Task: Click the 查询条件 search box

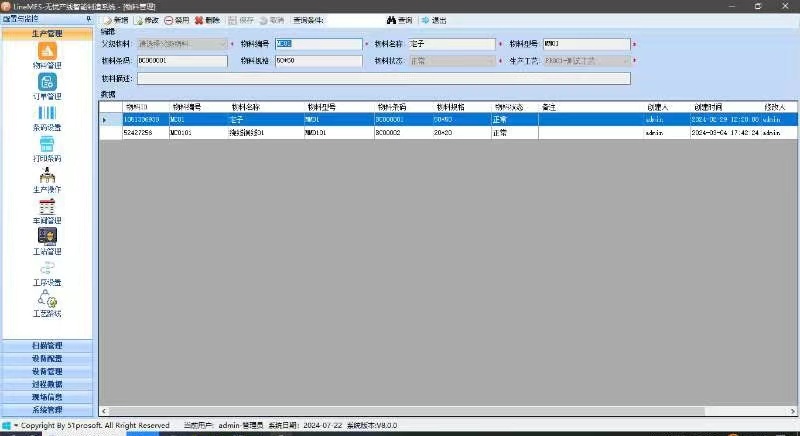Action: pos(354,20)
